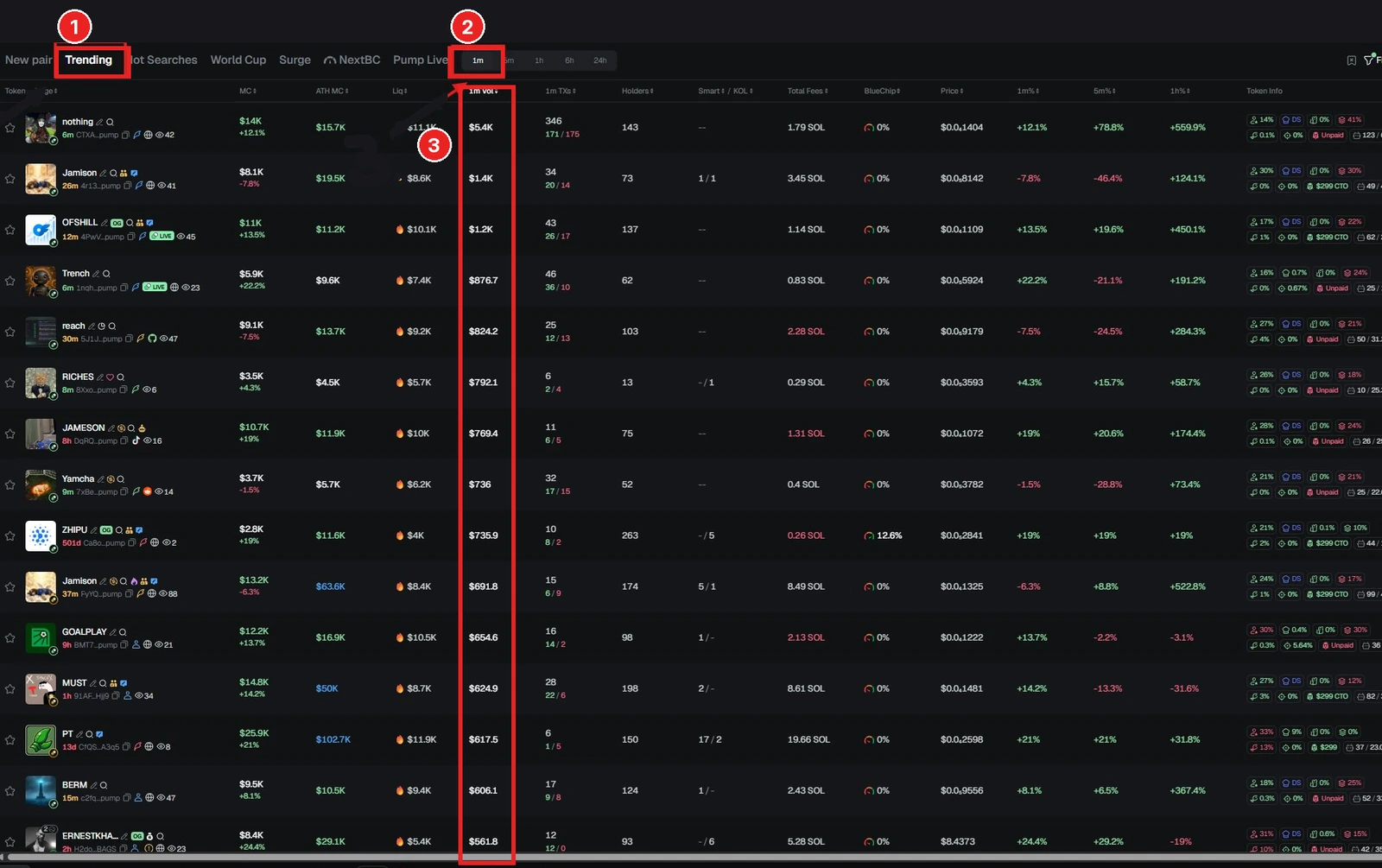Toggle favorite star for Trench token
Screen dimensions: 1382x868
click(x=10, y=281)
